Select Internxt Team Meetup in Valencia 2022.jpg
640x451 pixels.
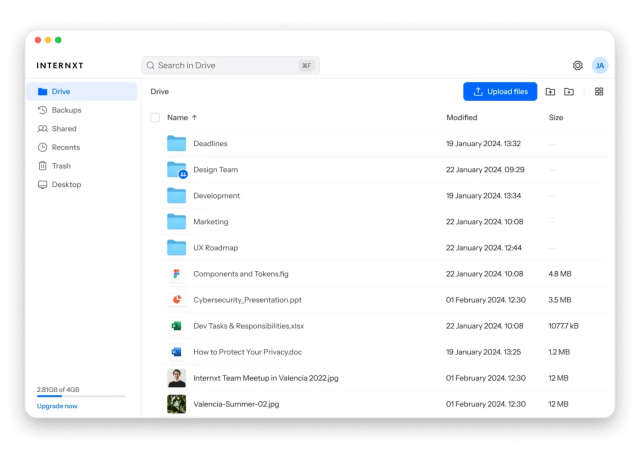[266, 378]
